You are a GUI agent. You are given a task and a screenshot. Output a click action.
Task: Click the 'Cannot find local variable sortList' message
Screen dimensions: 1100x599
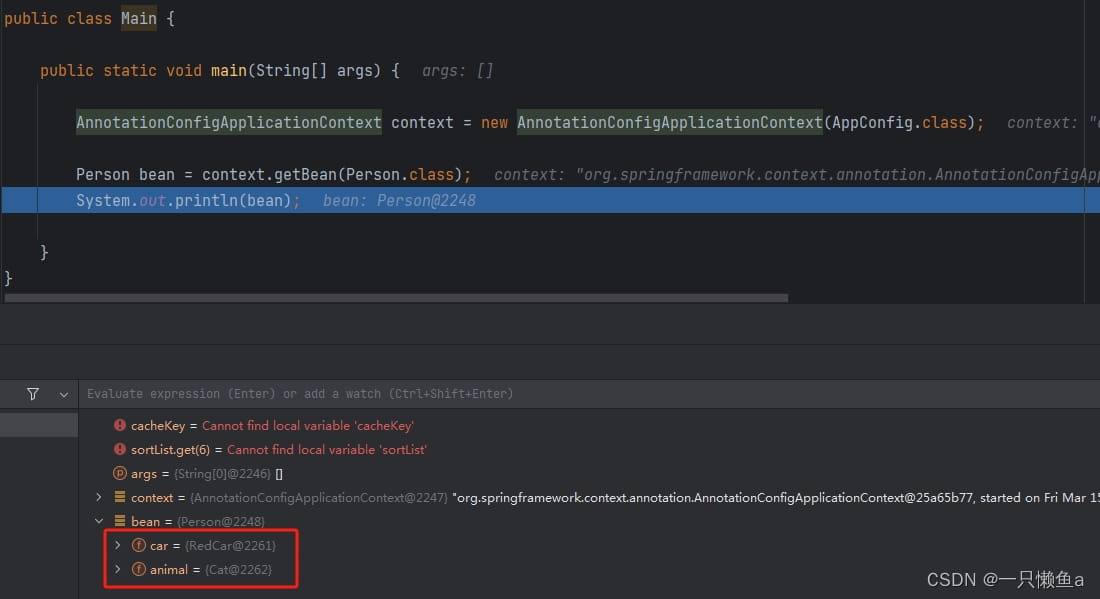[327, 450]
